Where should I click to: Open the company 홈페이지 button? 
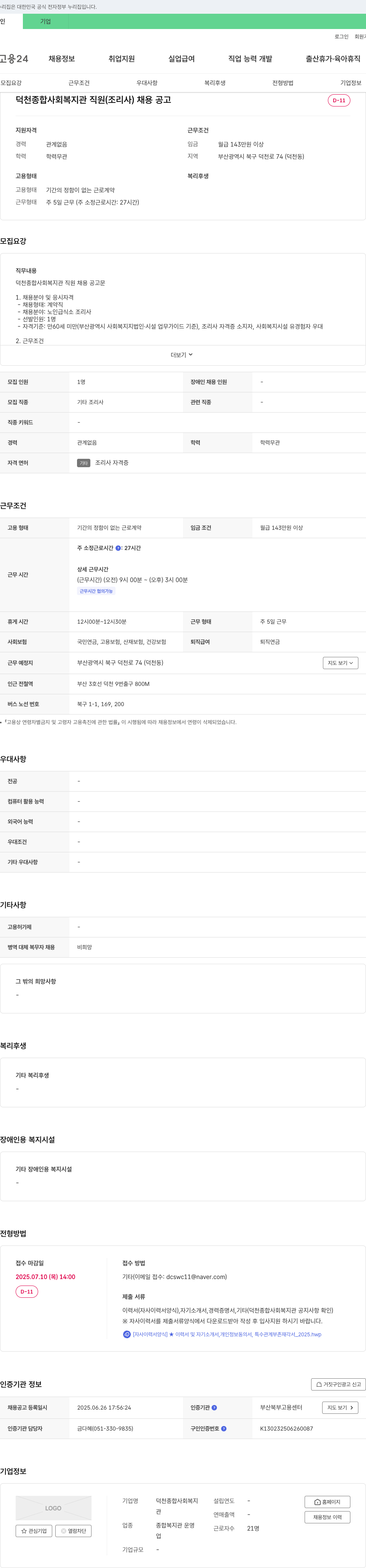click(x=327, y=1502)
